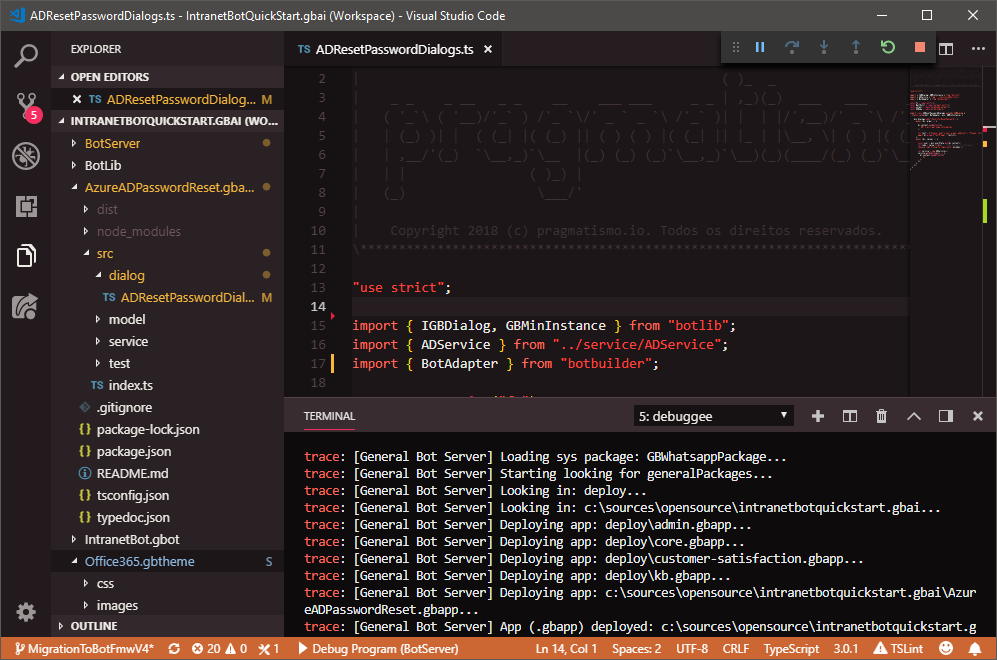Click the Step Over debug button
Viewport: 997px width, 660px height.
tap(792, 47)
